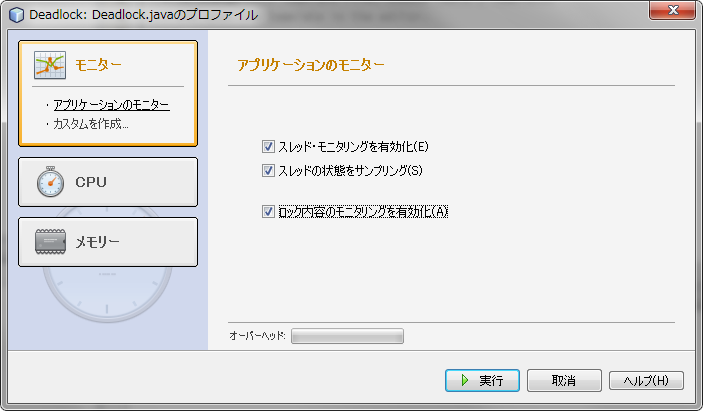This screenshot has width=703, height=411.
Task: Click the オーバーヘッド overhead progress bar
Action: click(x=347, y=336)
